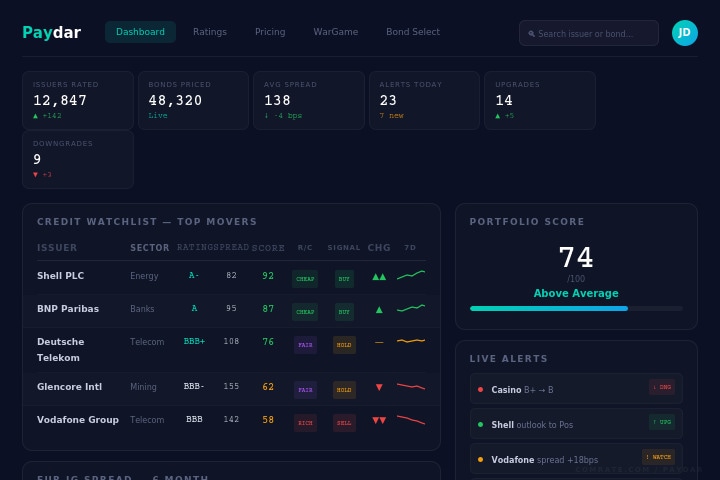Click the WATCH badge on Vodafone alert
This screenshot has height=480, width=720.
coord(658,457)
